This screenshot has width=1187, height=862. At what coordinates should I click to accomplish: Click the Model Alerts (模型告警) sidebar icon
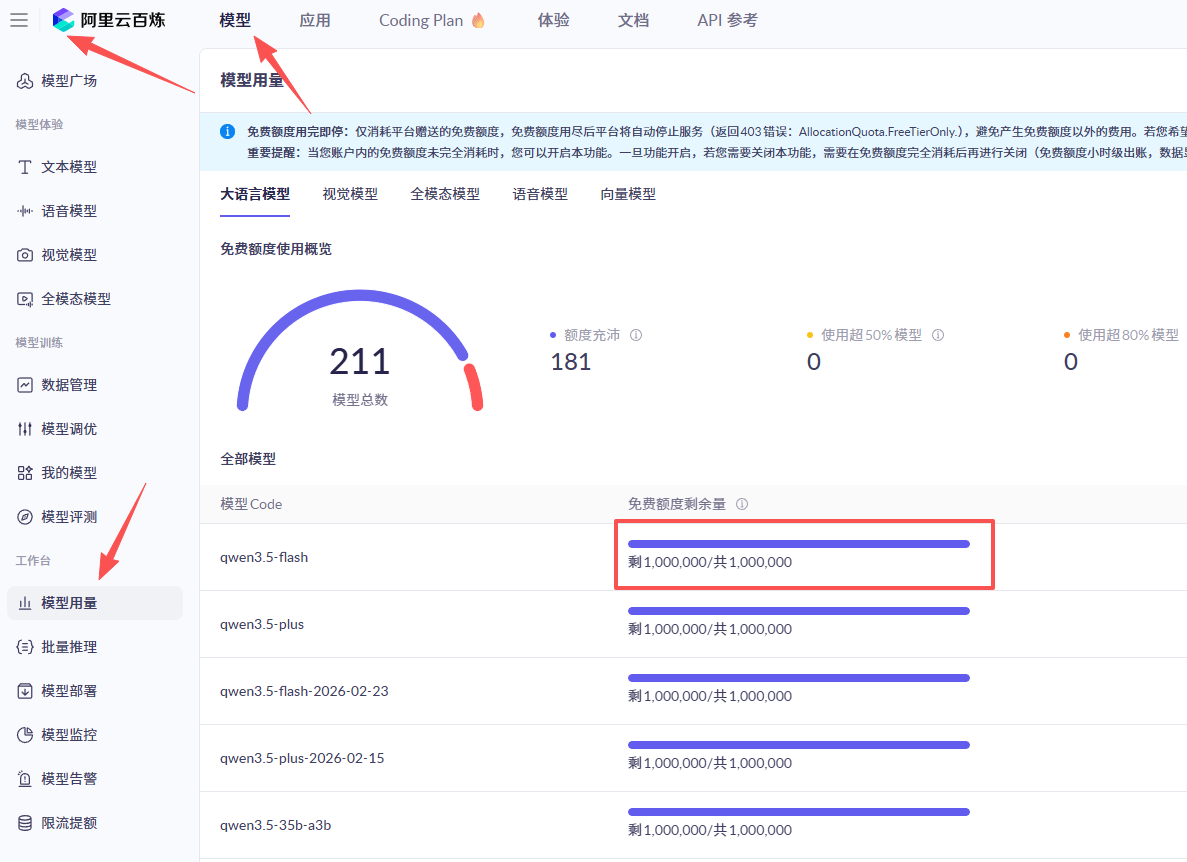[x=25, y=779]
